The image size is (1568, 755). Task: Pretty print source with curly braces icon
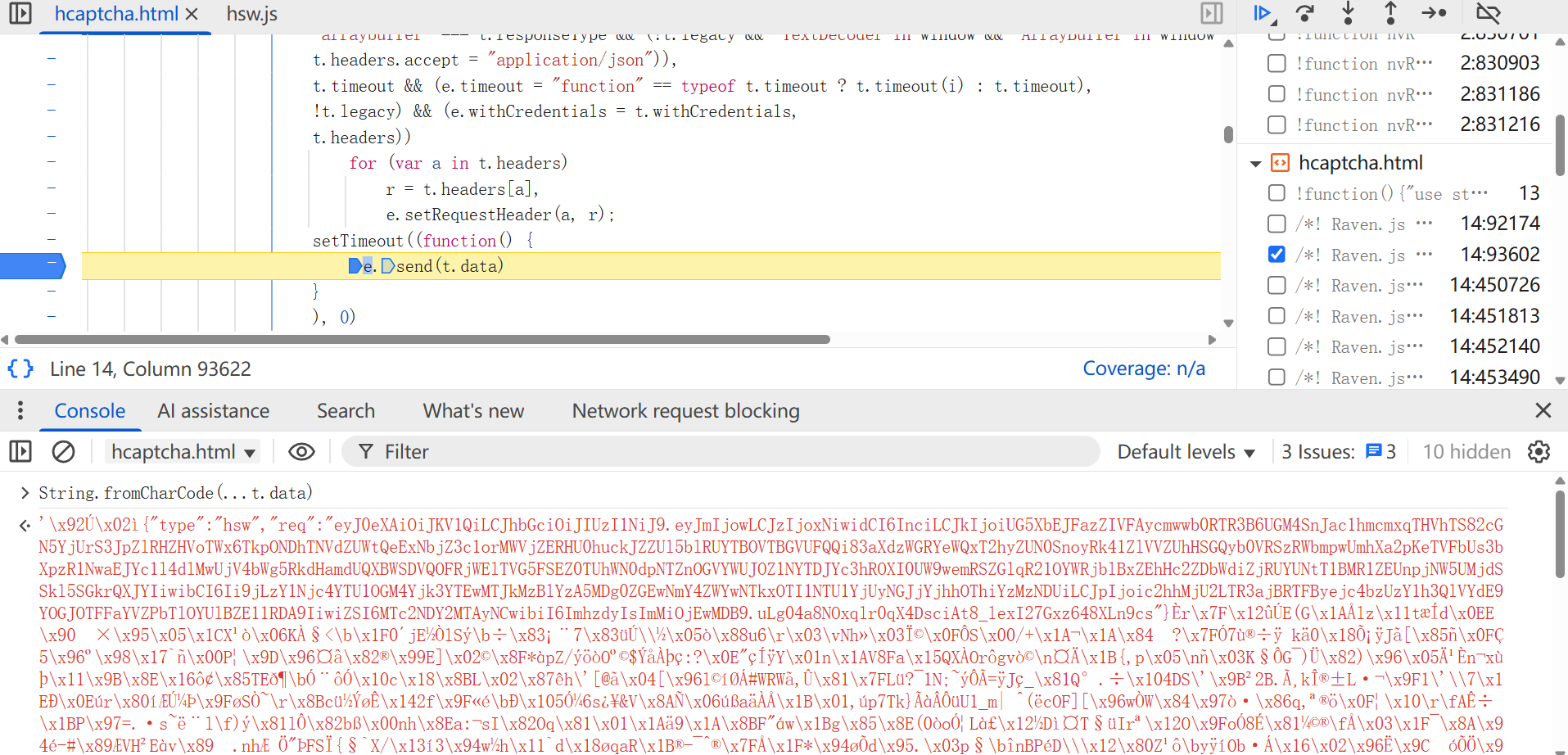(x=20, y=369)
